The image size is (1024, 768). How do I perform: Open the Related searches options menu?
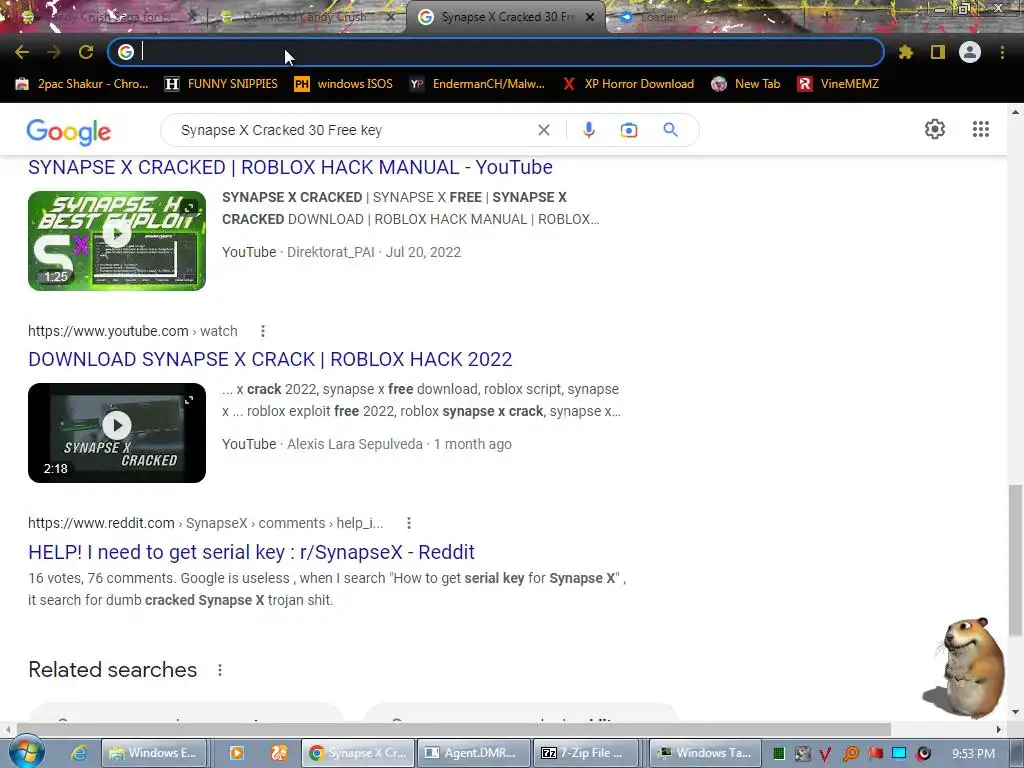[220, 670]
